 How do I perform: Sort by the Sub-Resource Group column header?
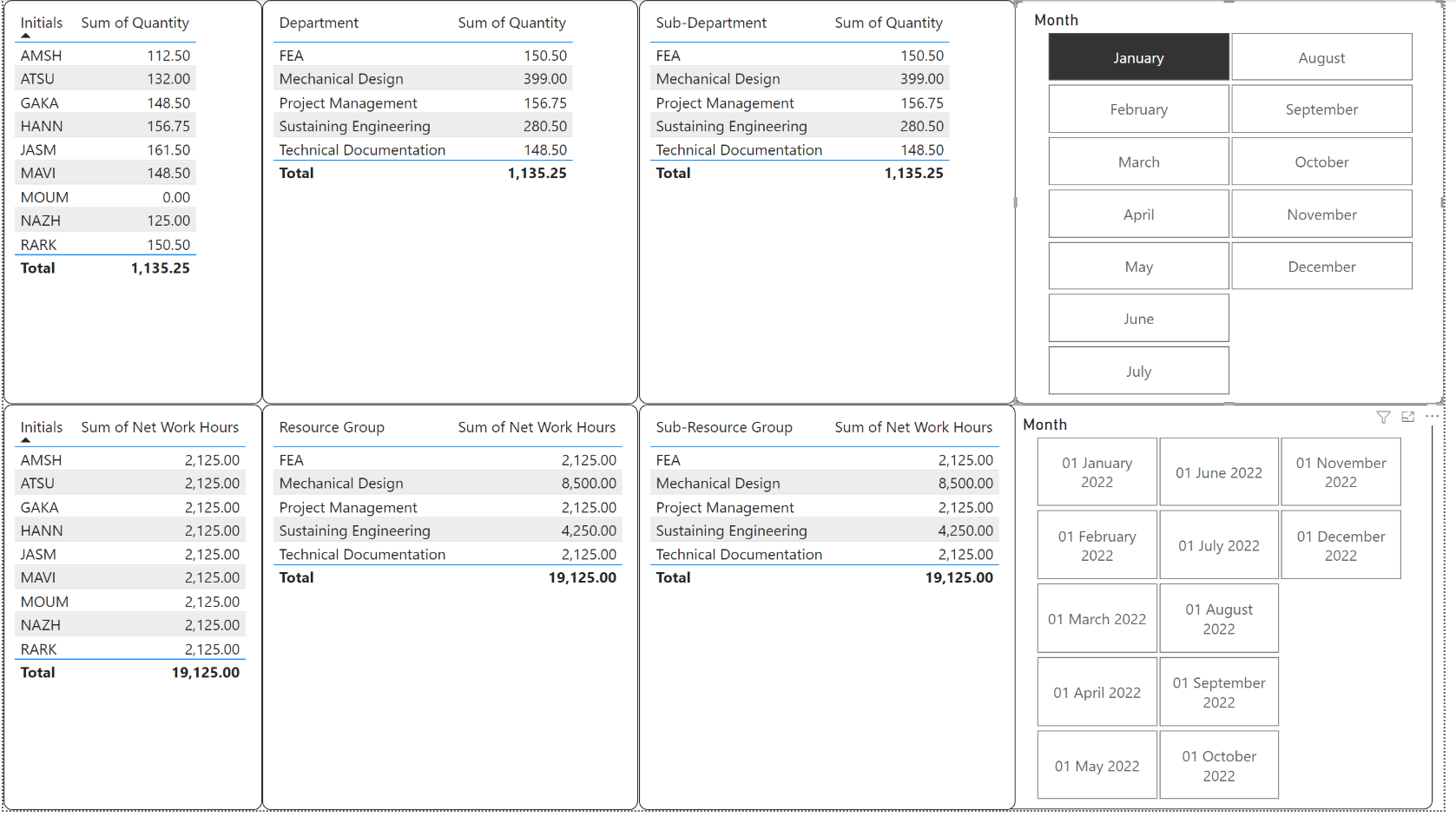[724, 427]
